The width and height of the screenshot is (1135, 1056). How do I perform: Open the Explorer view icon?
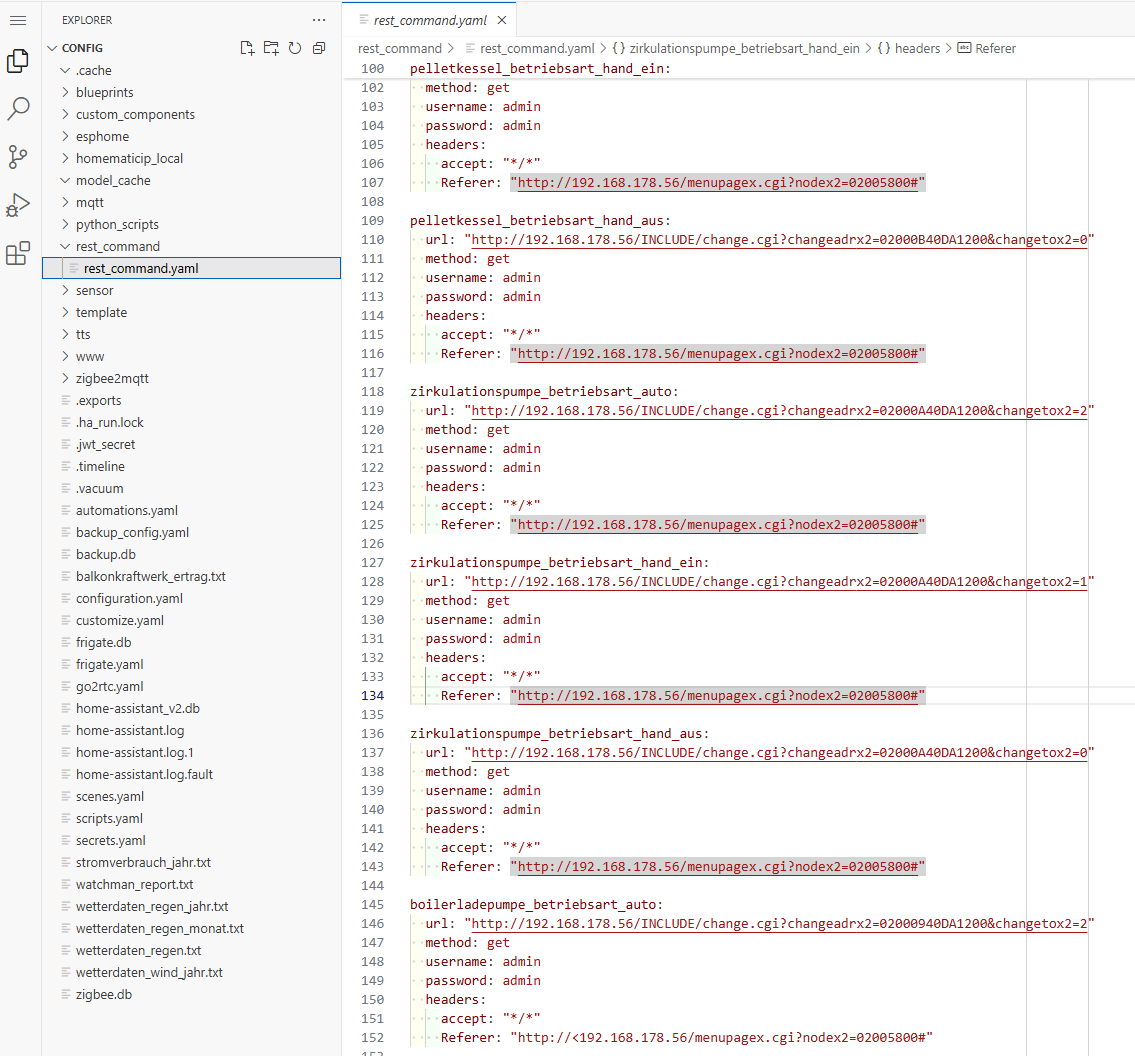coord(18,62)
